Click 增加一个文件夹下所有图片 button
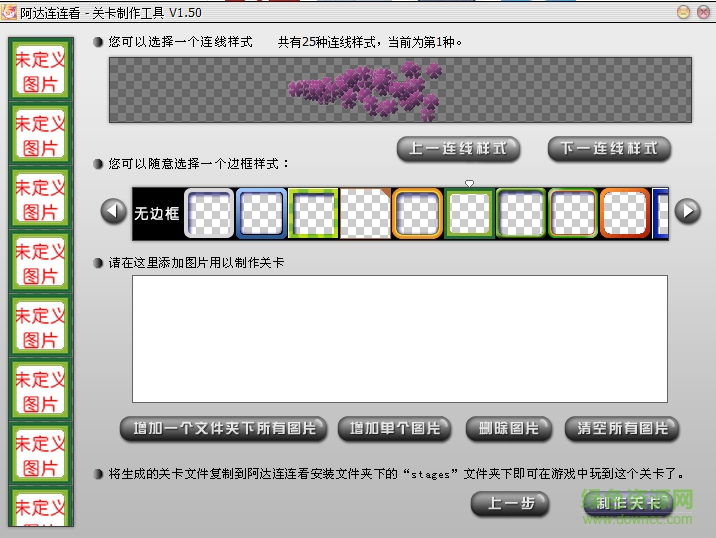Screen dimensions: 716x538 click(x=224, y=428)
